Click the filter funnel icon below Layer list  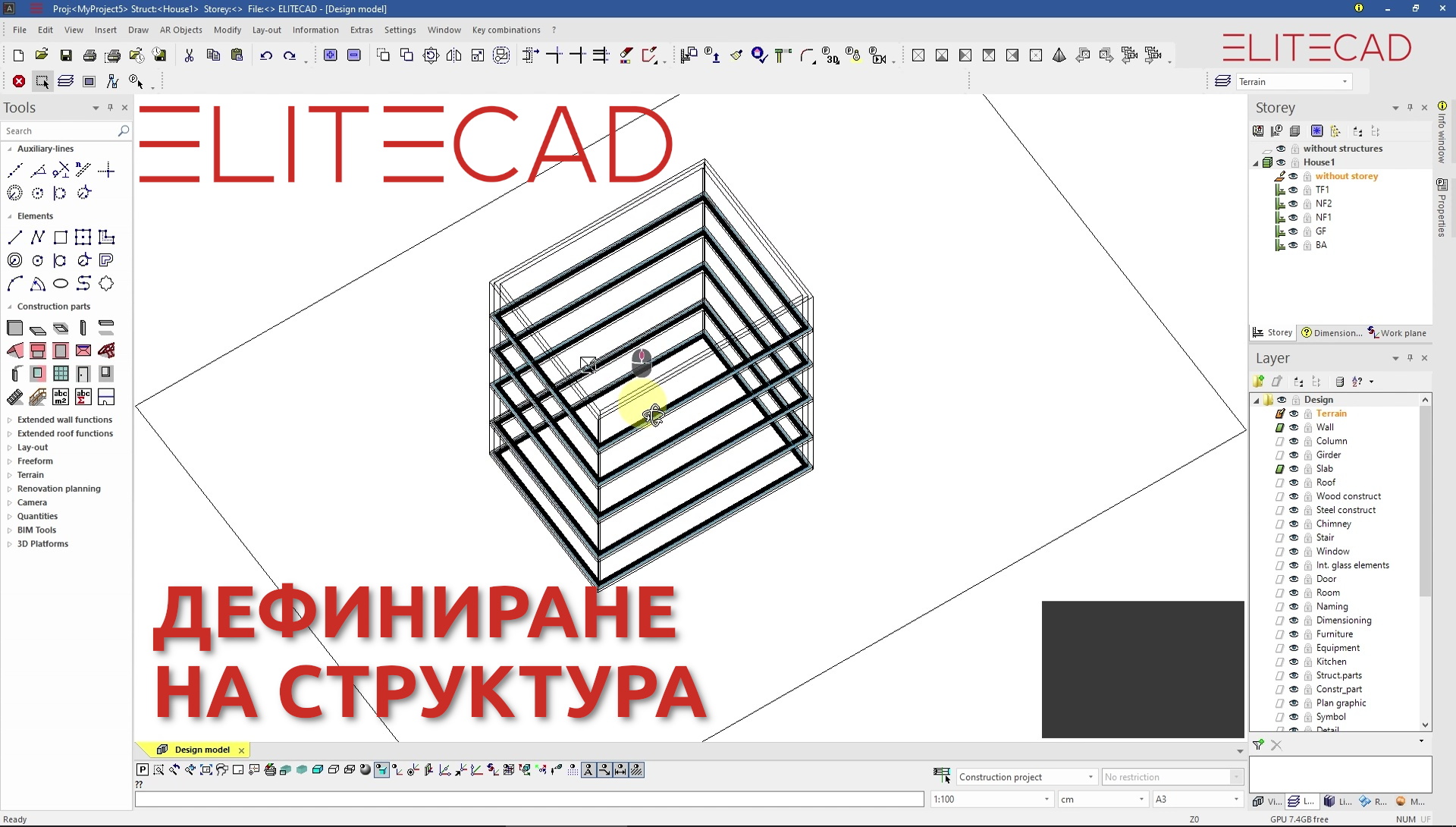pos(1259,745)
